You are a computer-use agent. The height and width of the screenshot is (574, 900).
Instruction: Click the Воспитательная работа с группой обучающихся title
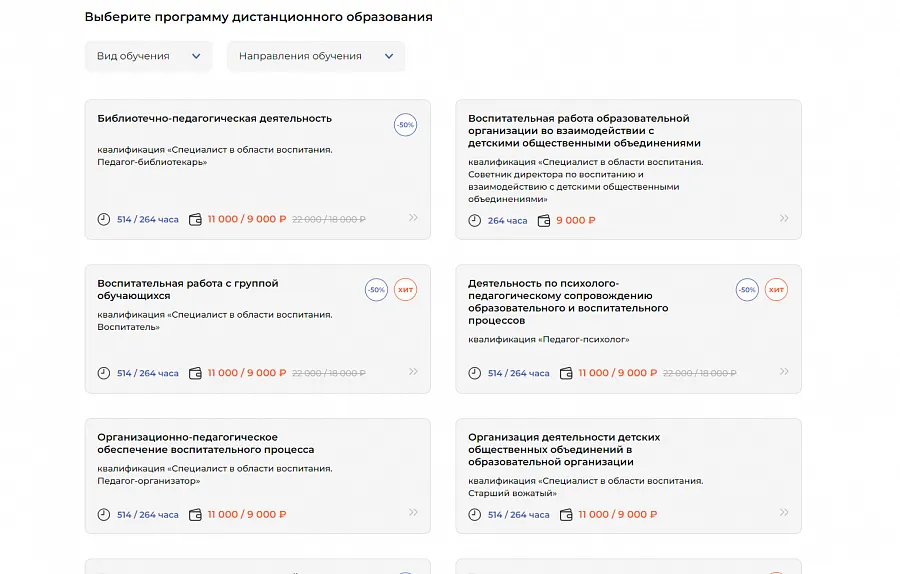click(188, 289)
